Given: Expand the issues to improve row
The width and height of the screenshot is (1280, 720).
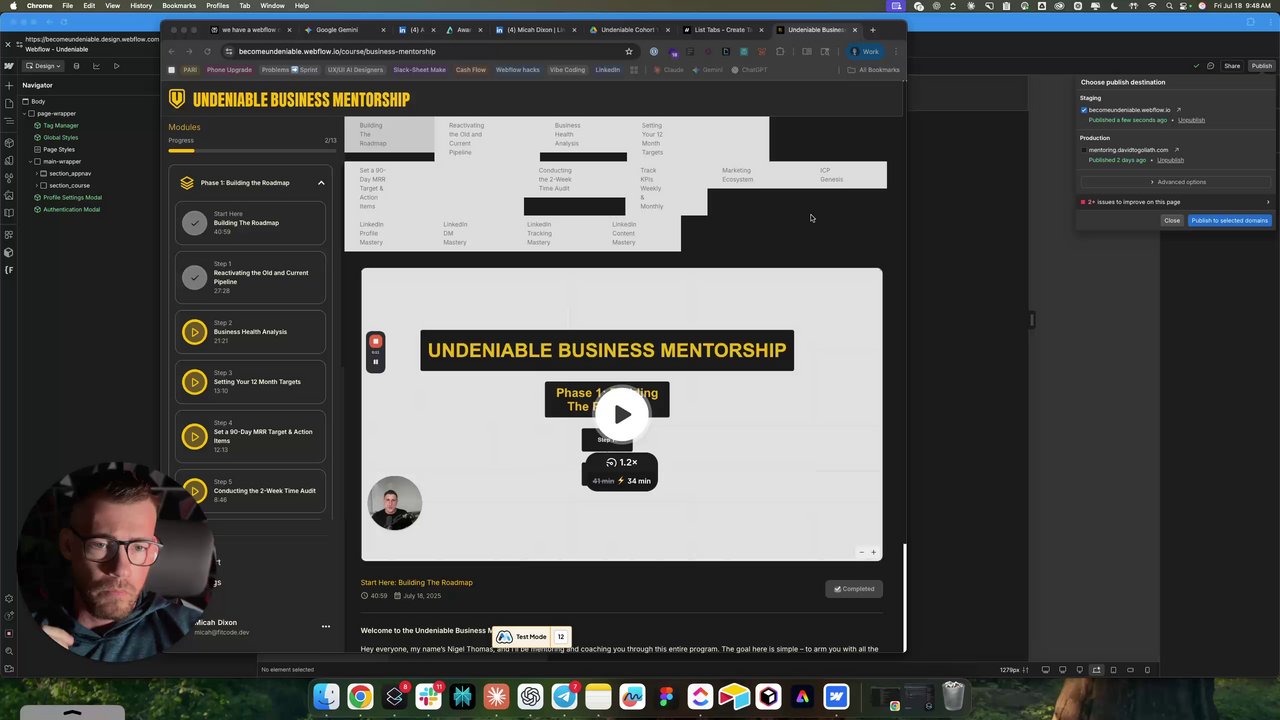Looking at the screenshot, I should pos(1175,202).
